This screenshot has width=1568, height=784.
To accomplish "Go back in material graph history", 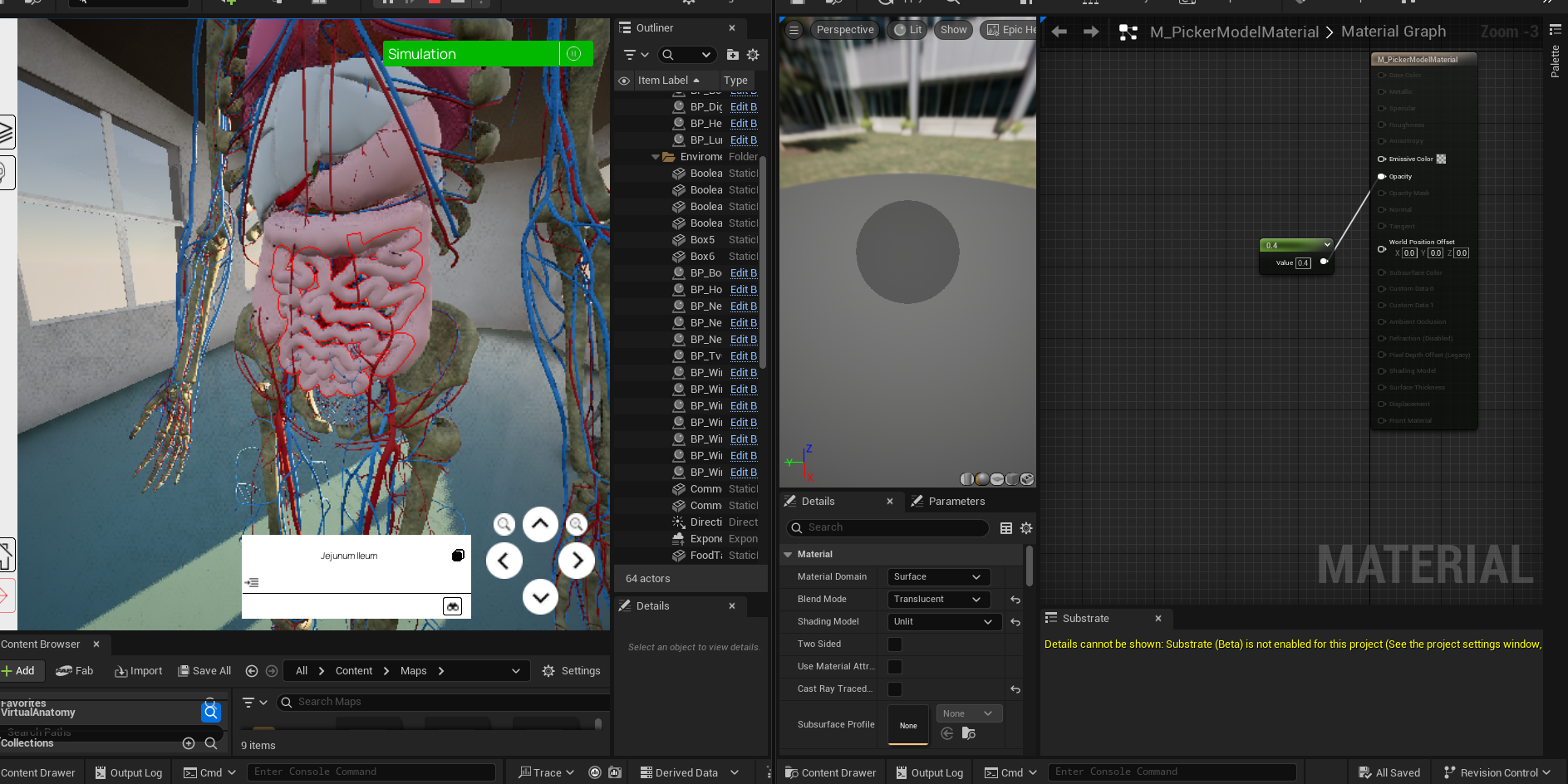I will 1059,32.
